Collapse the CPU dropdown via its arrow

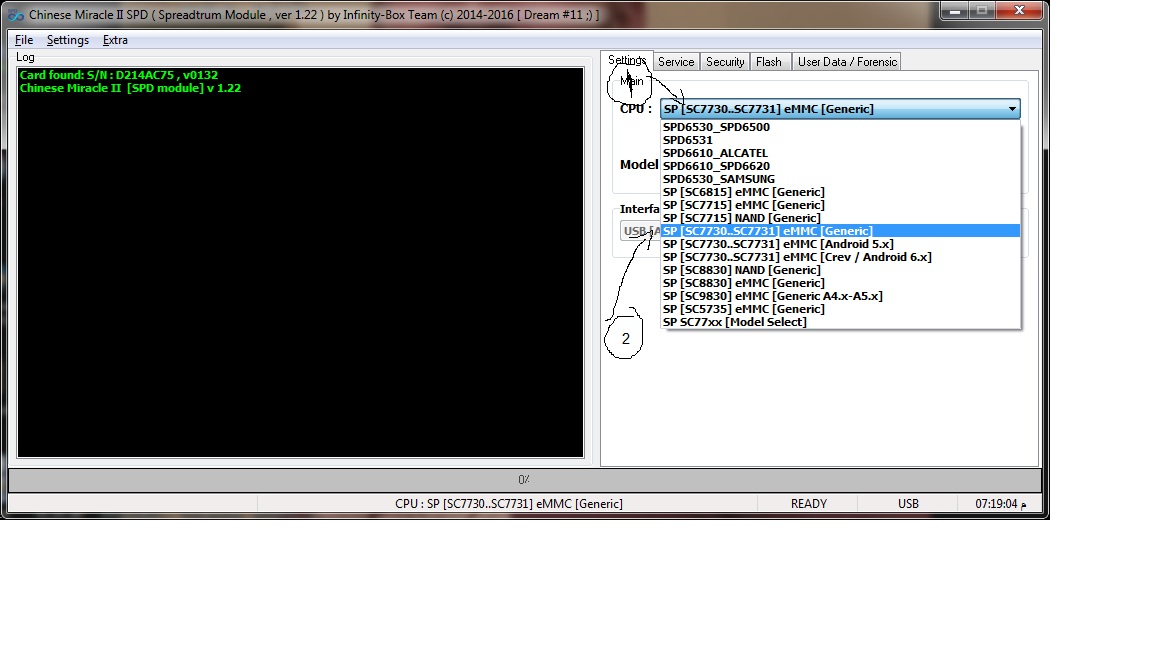[1012, 109]
